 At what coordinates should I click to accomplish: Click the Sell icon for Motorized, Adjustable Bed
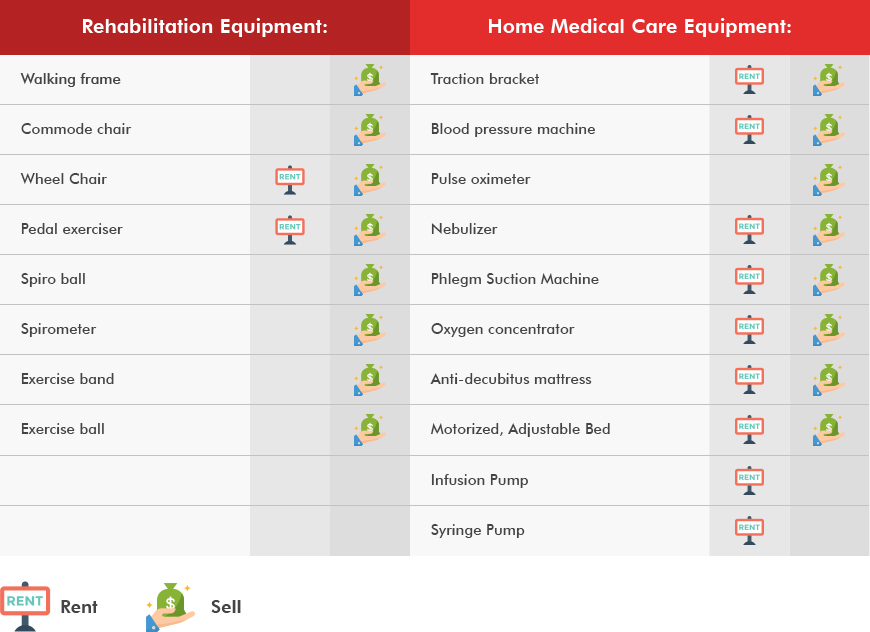pyautogui.click(x=829, y=430)
